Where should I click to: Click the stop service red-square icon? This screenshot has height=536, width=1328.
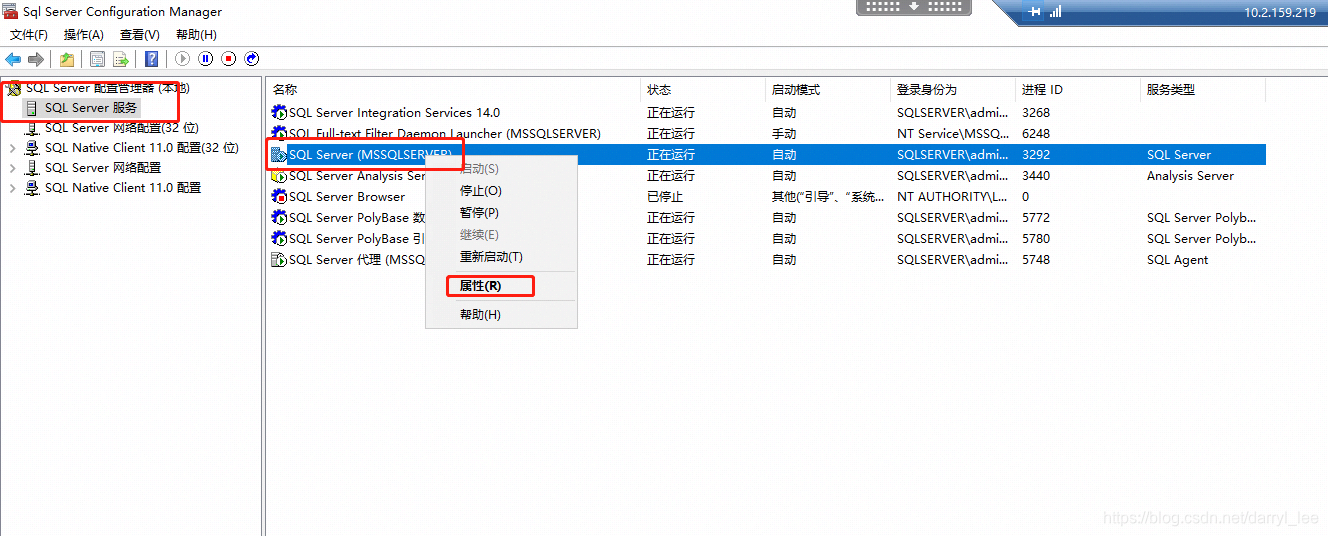229,59
